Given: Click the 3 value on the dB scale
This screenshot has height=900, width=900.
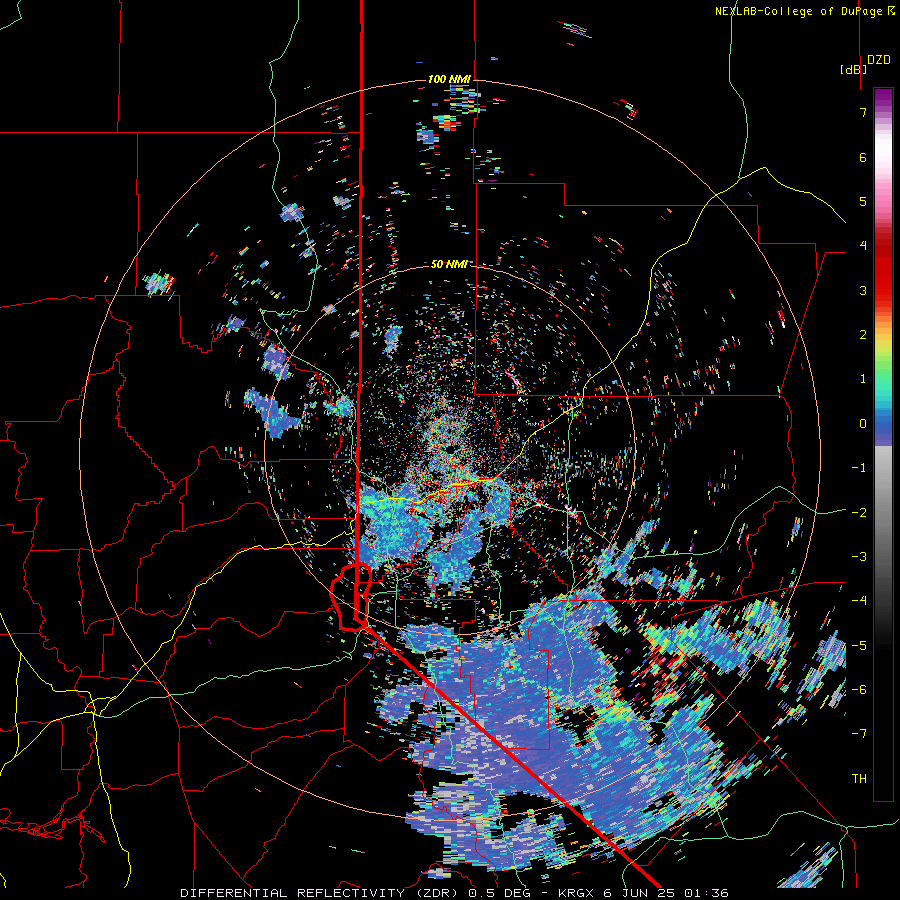Looking at the screenshot, I should (x=863, y=290).
